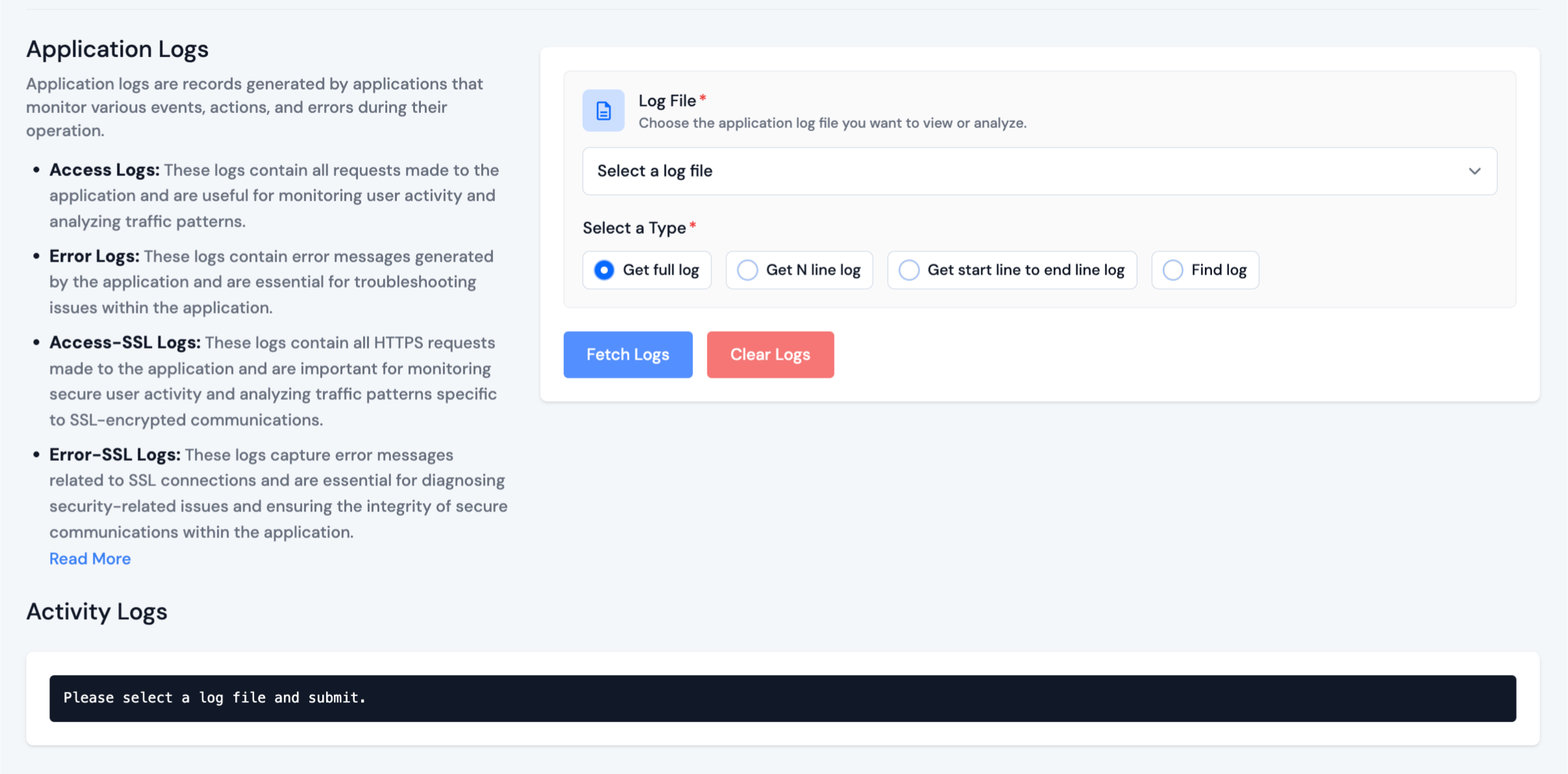Click the Error Logs bullet title
1568x774 pixels.
[94, 256]
